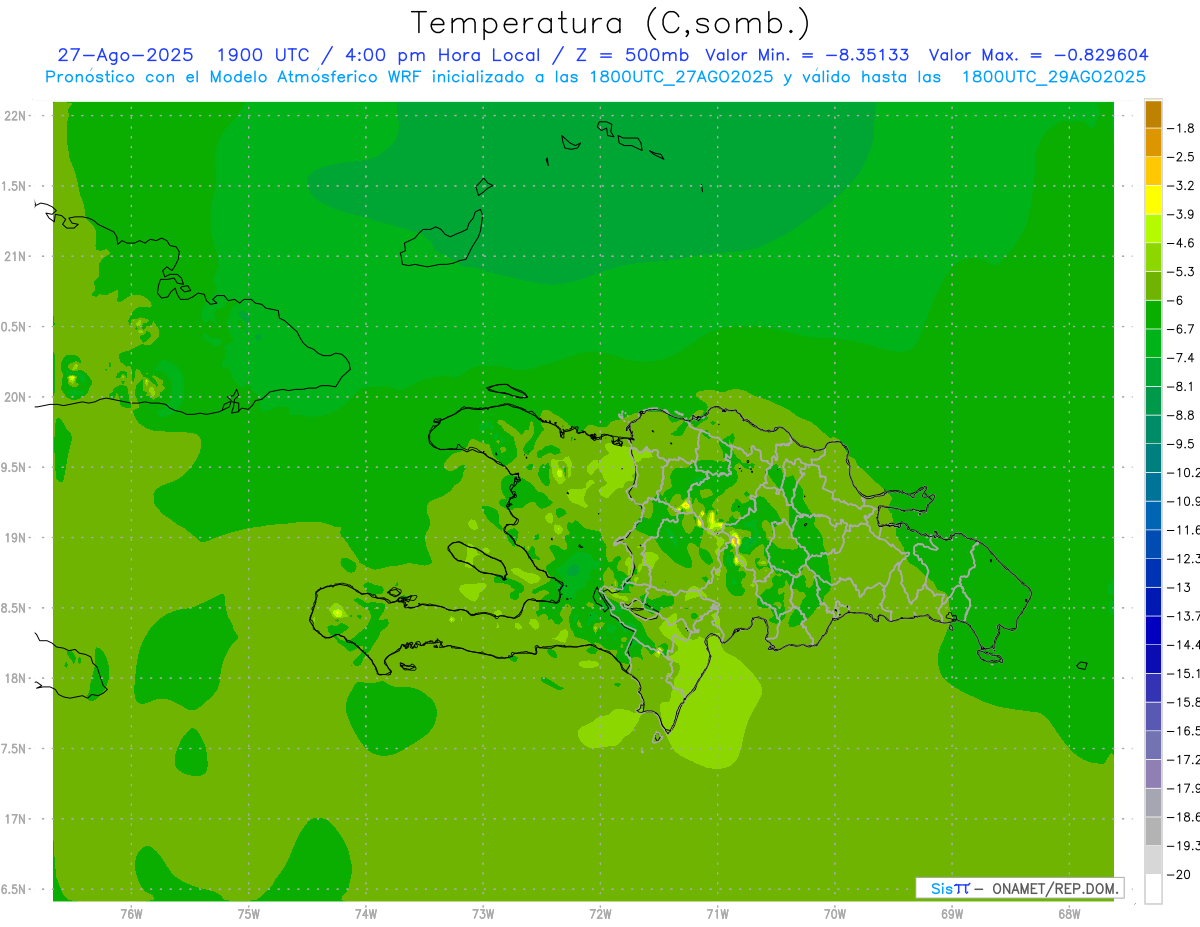Click the '74W' longitude label
The width and height of the screenshot is (1200, 927).
tap(366, 914)
